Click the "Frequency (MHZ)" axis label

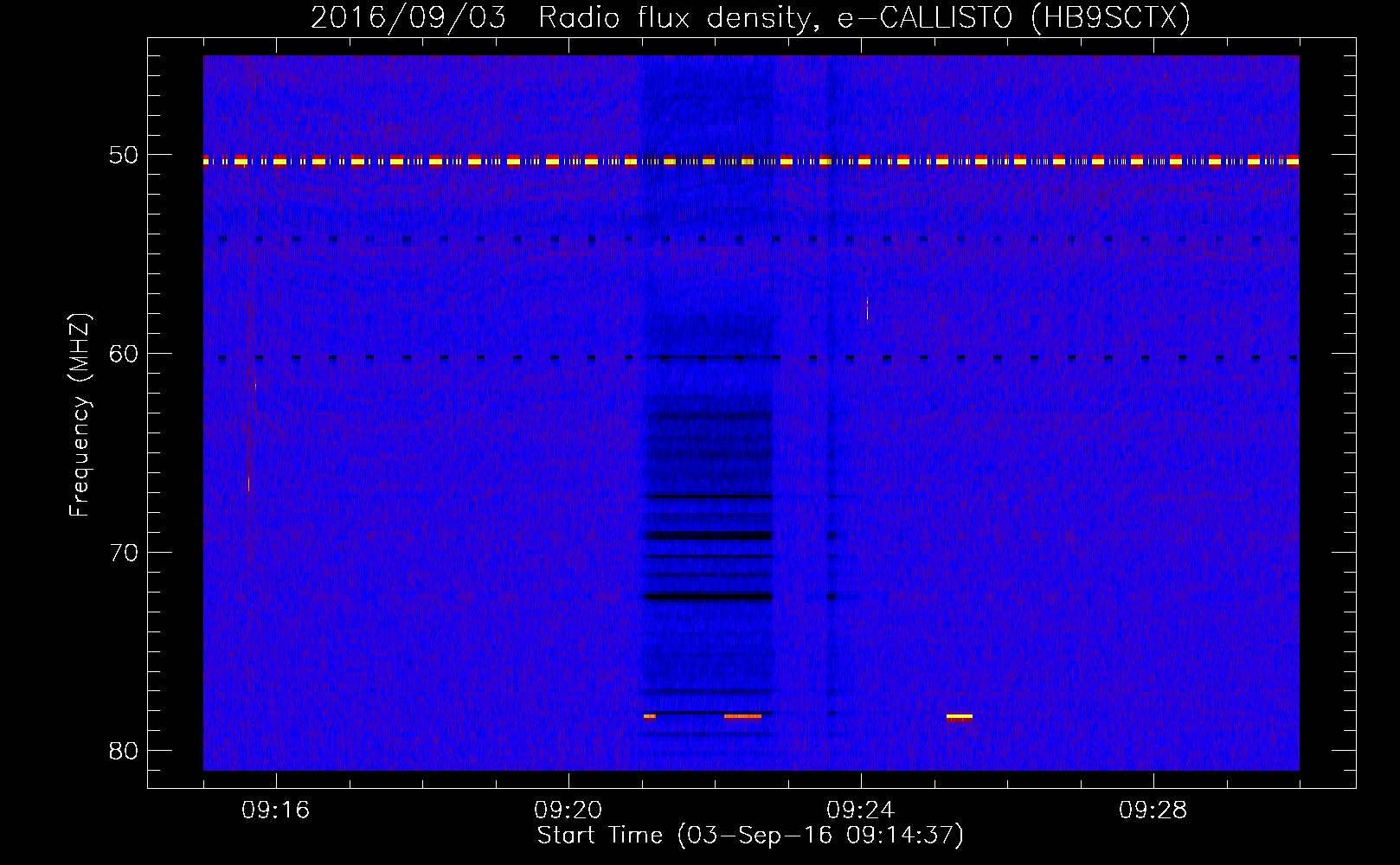pos(80,415)
